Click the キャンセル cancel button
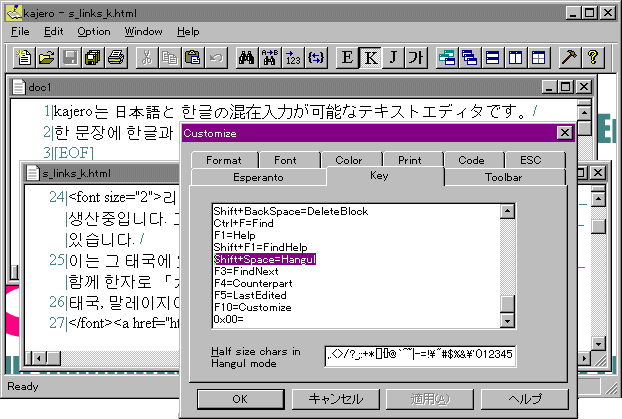Viewport: 622px width, 419px height. (336, 399)
